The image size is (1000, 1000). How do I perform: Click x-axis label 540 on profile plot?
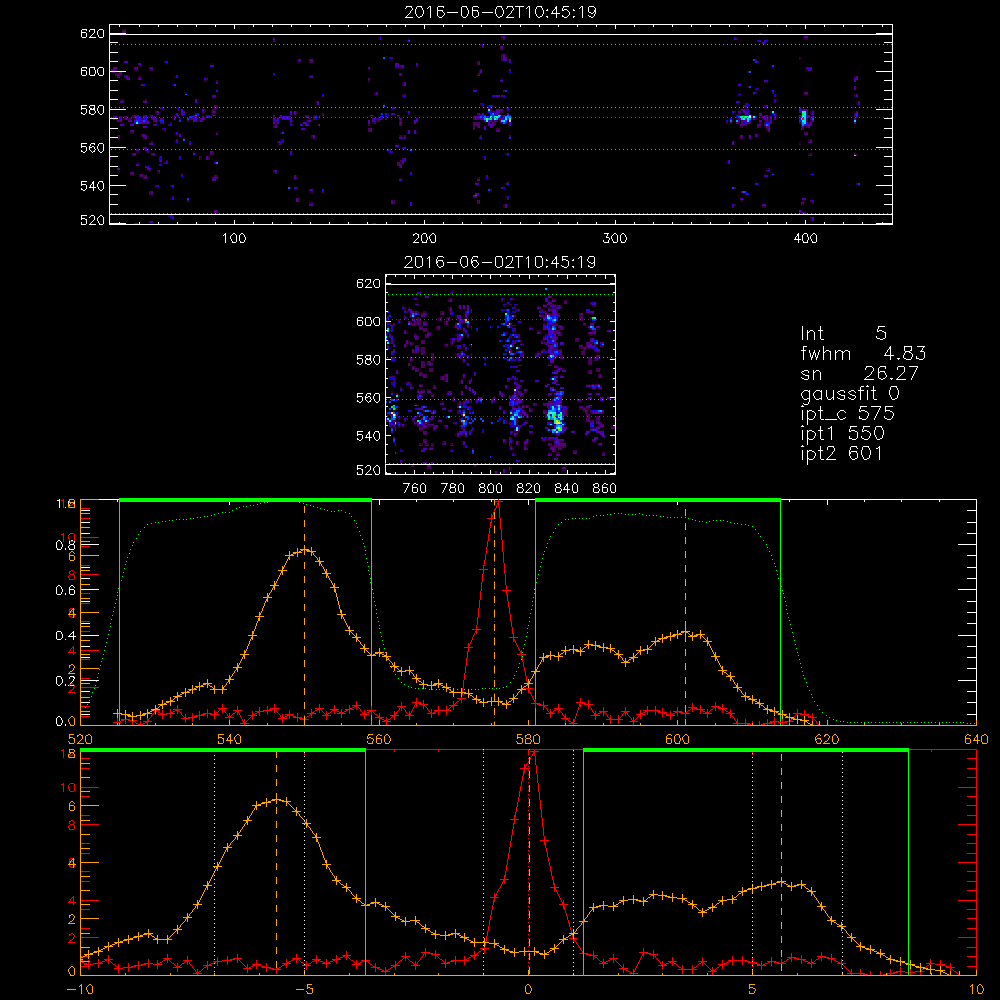[x=230, y=740]
